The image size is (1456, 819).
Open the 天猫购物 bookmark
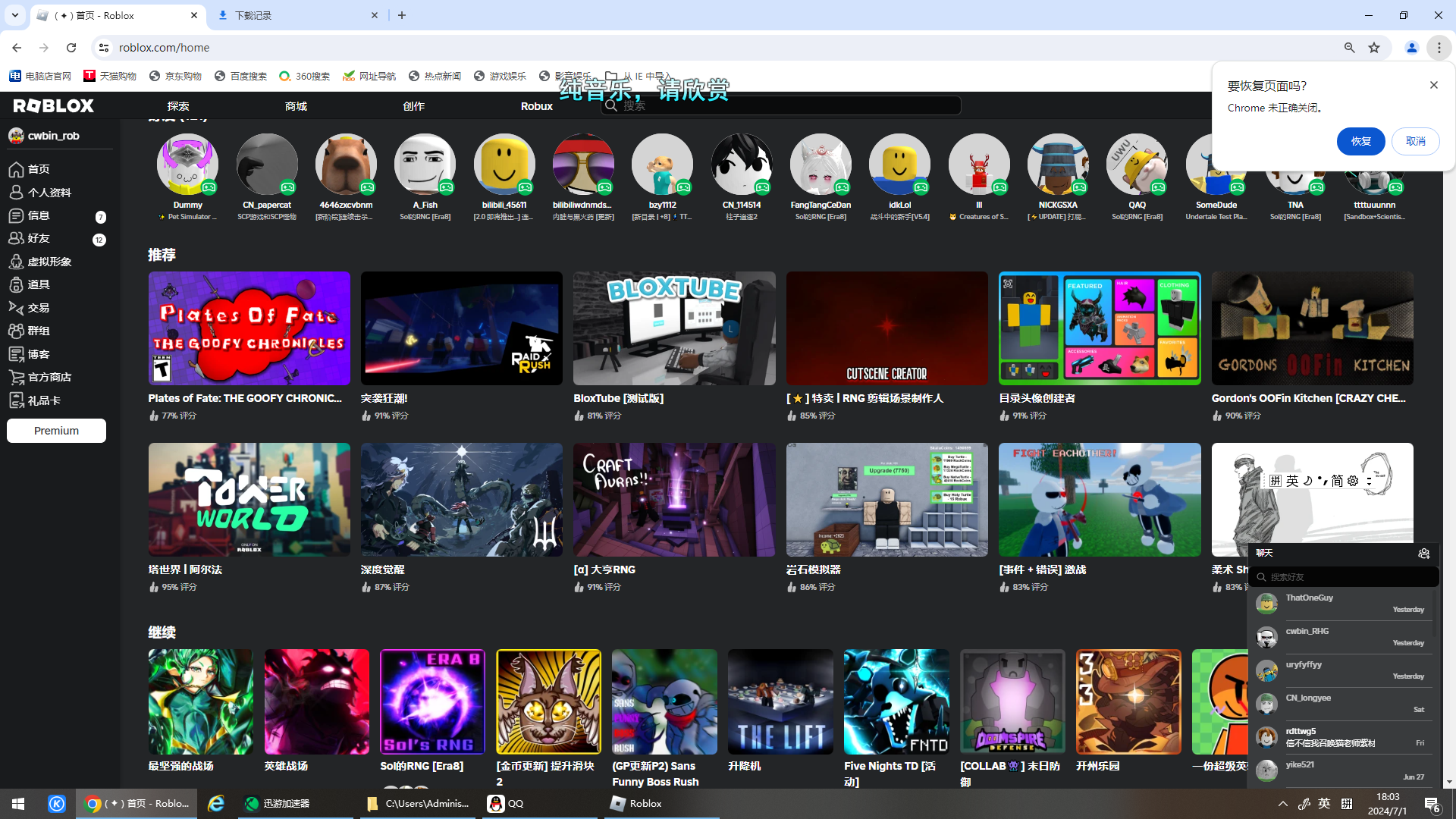tap(110, 76)
